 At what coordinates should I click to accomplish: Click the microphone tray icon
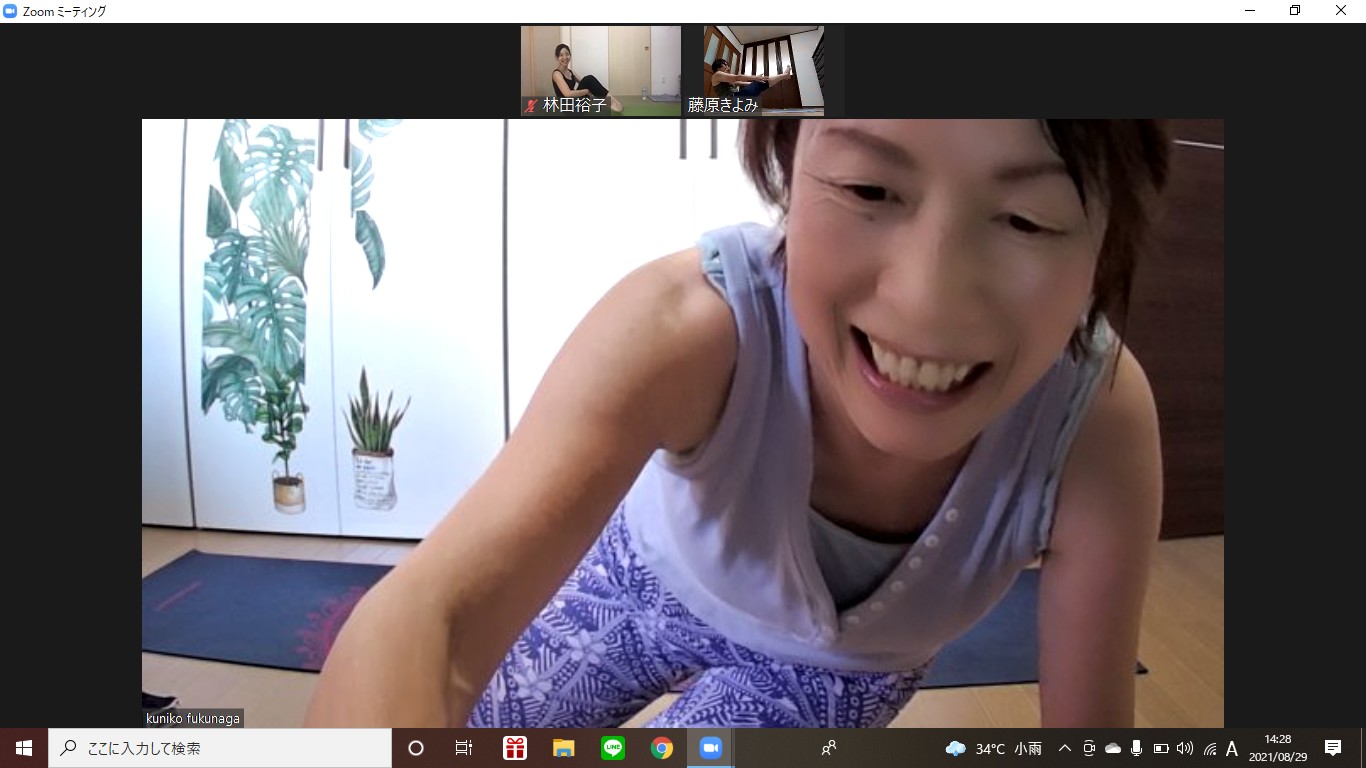click(1137, 748)
